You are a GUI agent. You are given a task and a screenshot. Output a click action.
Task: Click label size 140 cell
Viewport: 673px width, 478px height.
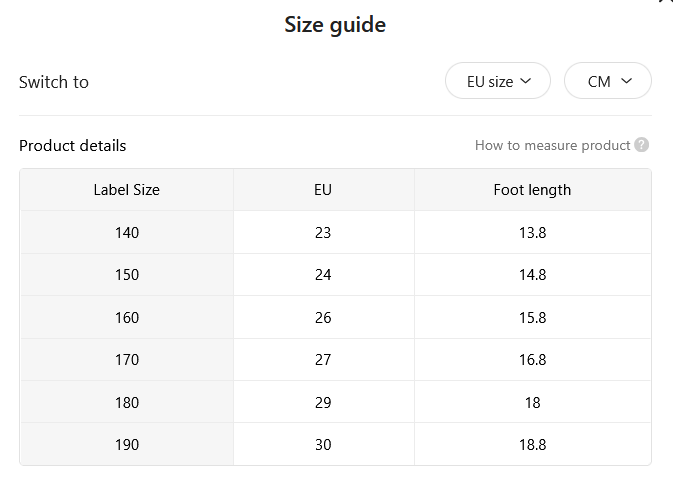coord(127,232)
